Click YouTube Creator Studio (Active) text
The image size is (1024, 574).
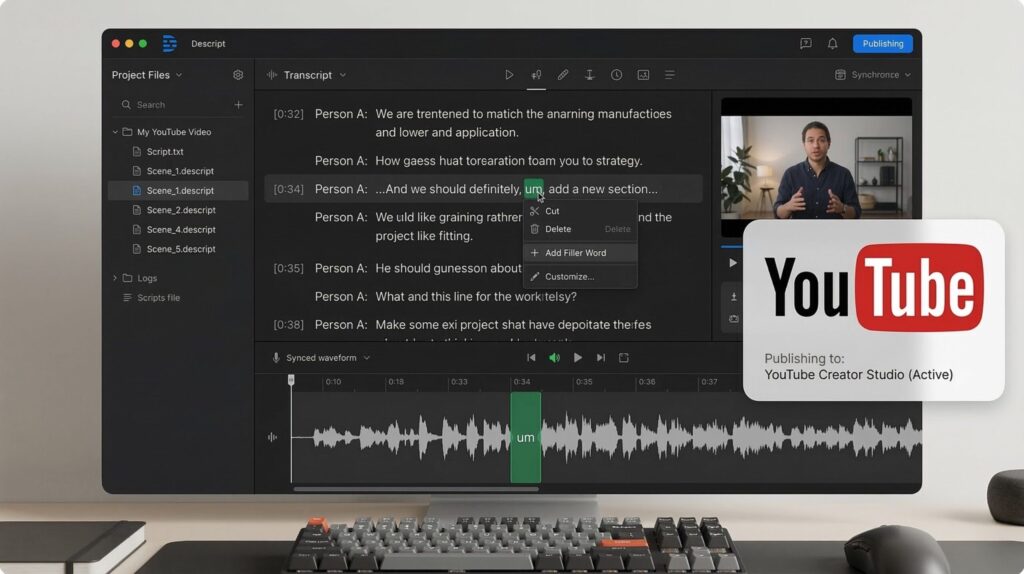pos(859,375)
